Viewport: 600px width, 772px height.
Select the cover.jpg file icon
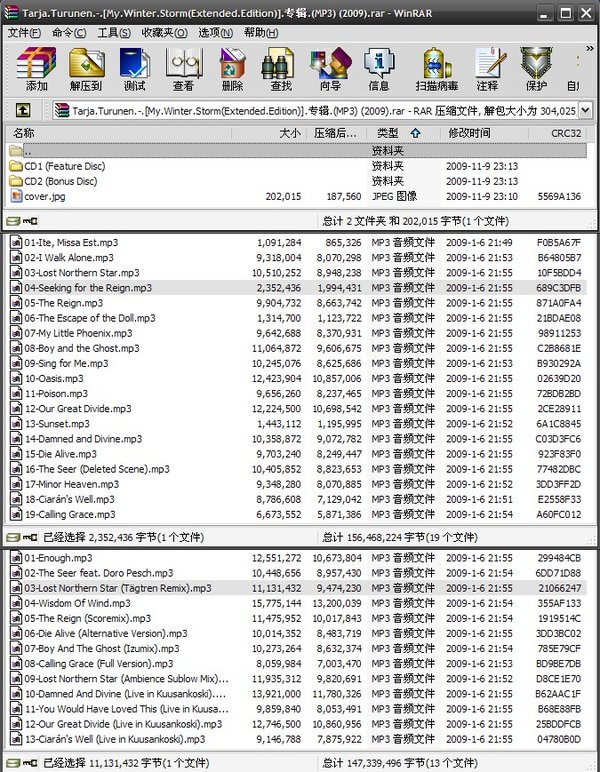[16, 196]
